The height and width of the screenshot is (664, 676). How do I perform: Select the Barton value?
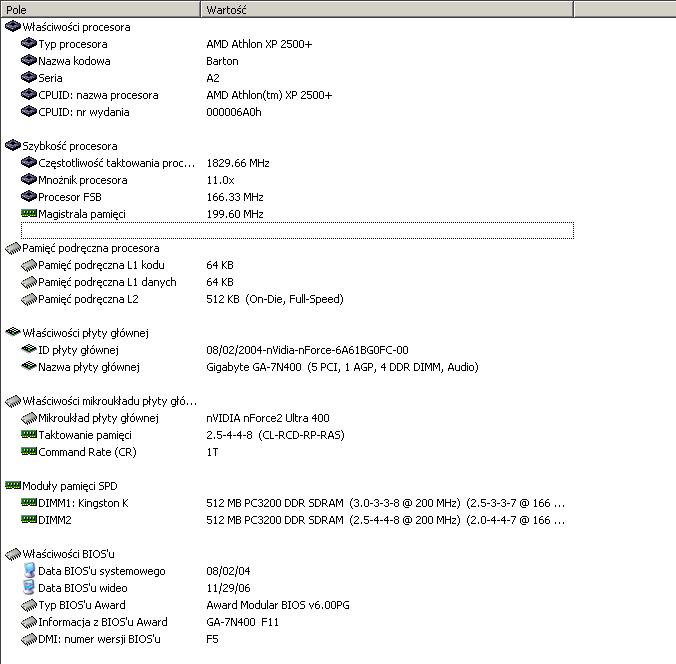[x=222, y=61]
